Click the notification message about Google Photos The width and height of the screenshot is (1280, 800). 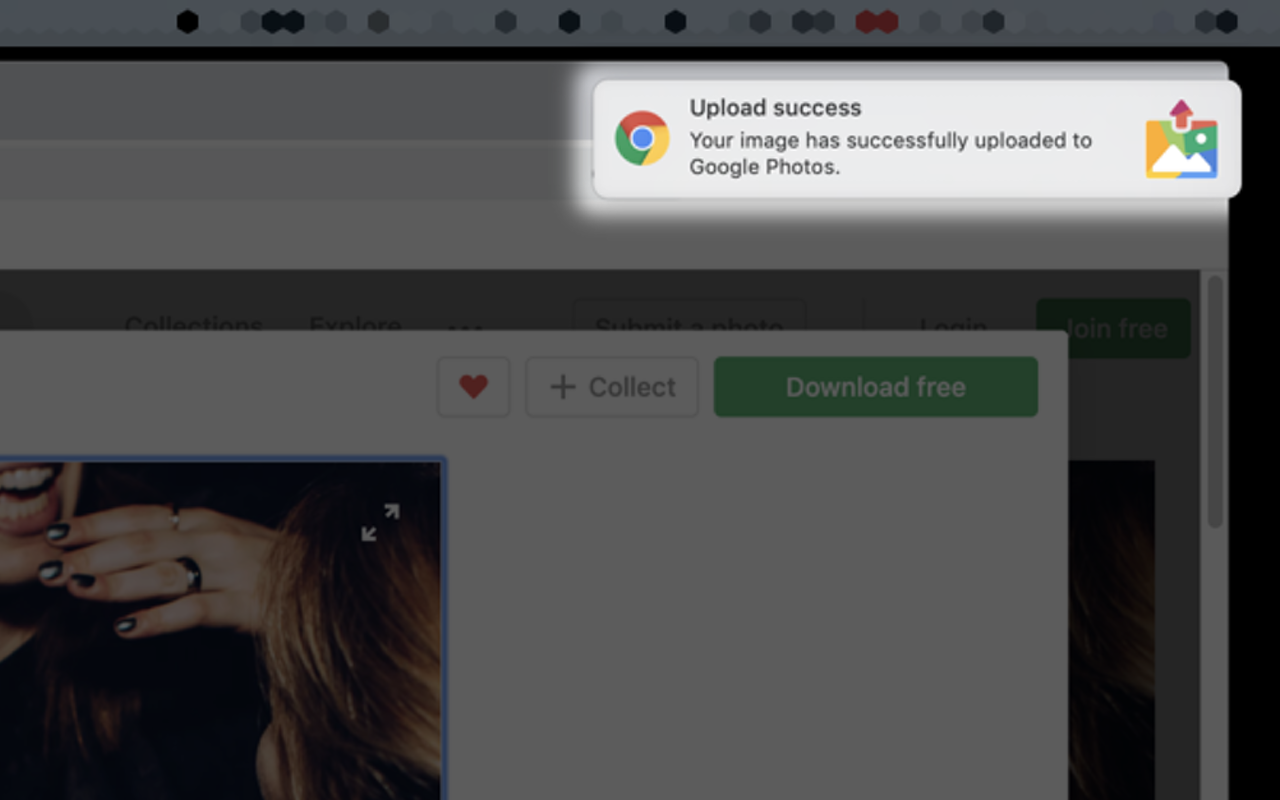tap(890, 153)
